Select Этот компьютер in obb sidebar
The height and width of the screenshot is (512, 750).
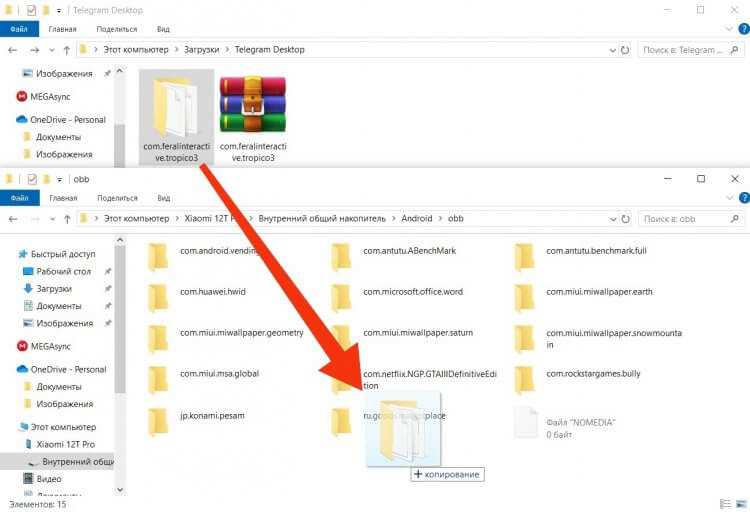click(x=57, y=427)
